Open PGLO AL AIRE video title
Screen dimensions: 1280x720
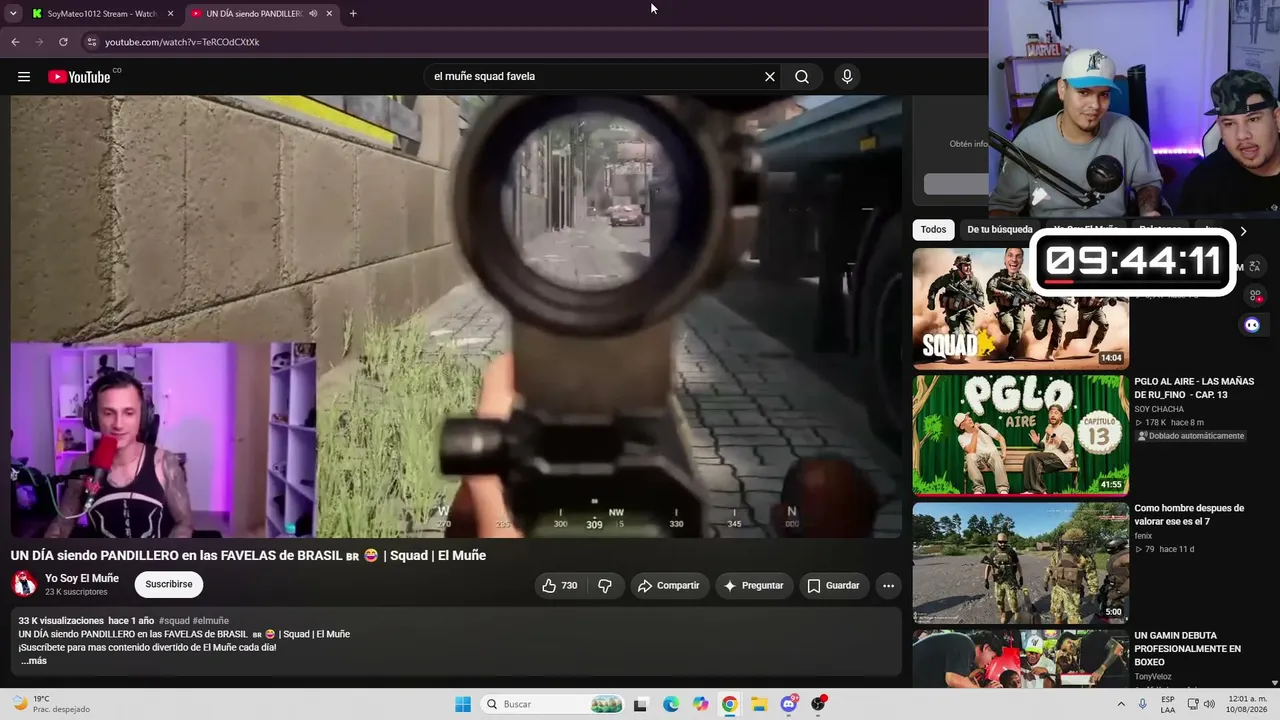(x=1194, y=388)
